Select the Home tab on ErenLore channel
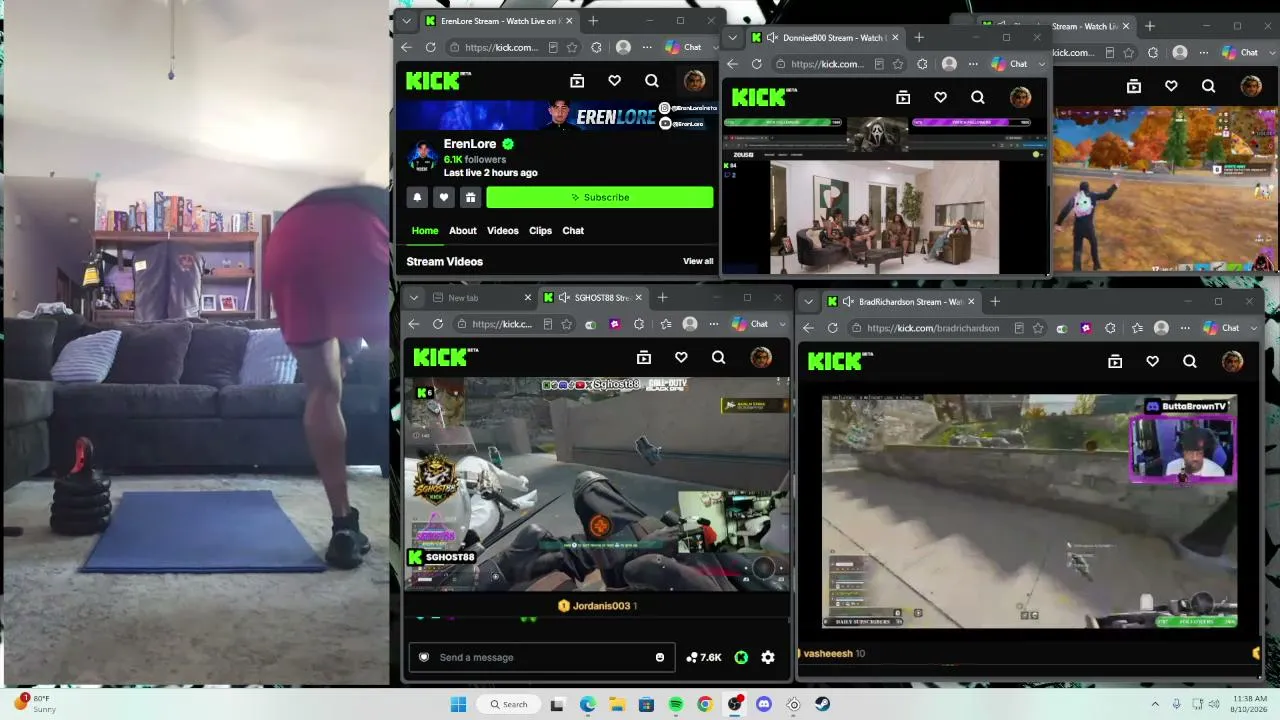This screenshot has width=1280, height=720. pyautogui.click(x=425, y=231)
